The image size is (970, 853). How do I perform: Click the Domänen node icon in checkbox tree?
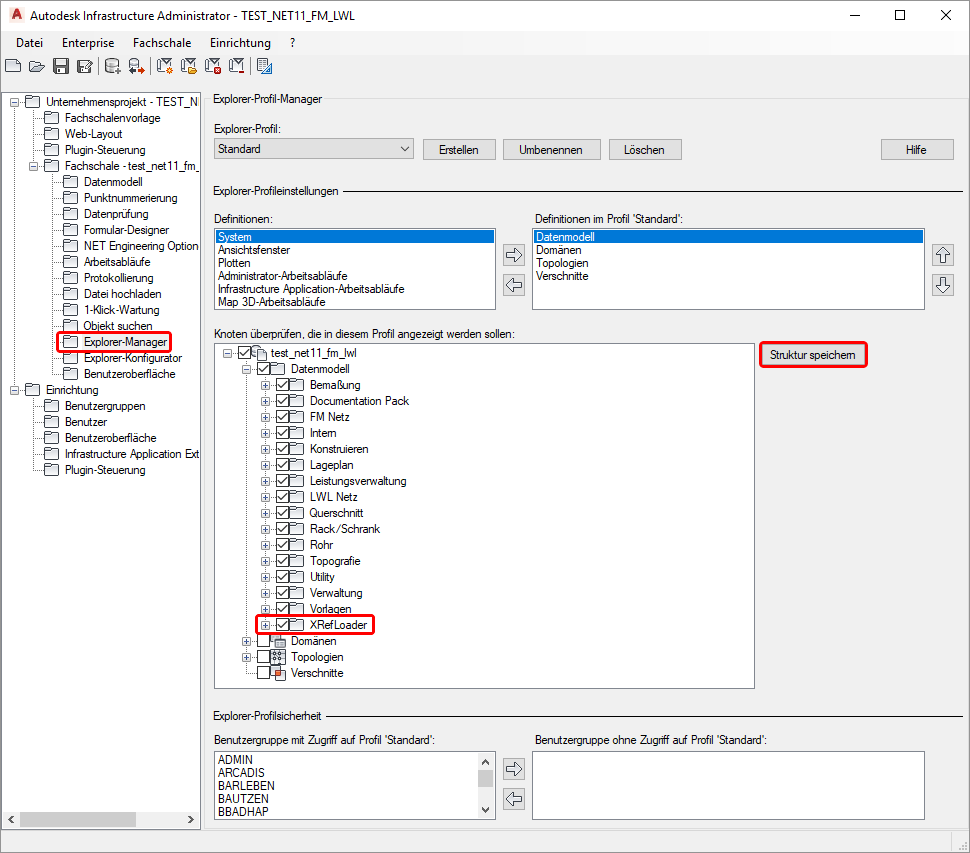pyautogui.click(x=280, y=641)
